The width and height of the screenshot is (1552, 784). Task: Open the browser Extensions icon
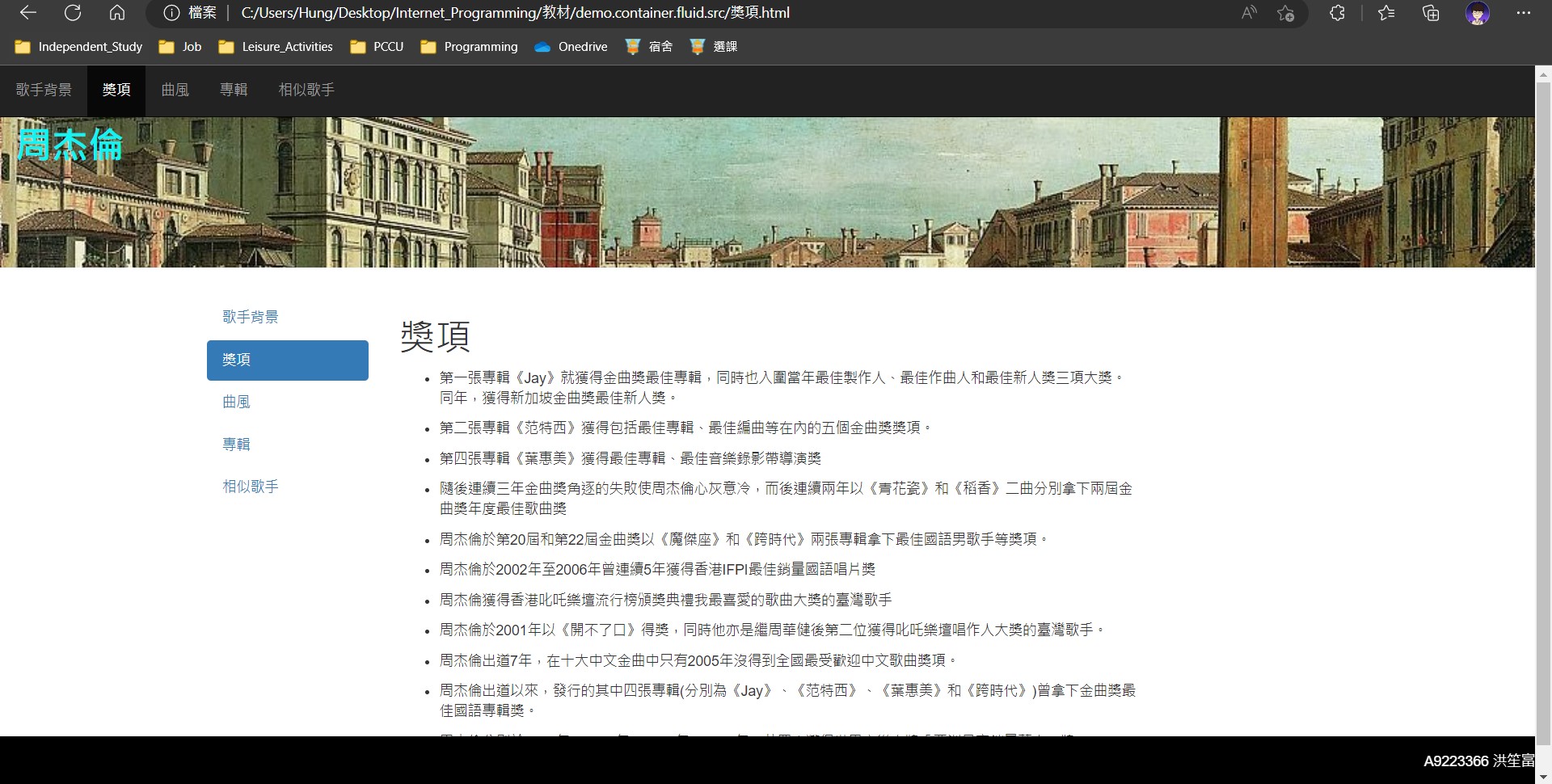[1338, 14]
